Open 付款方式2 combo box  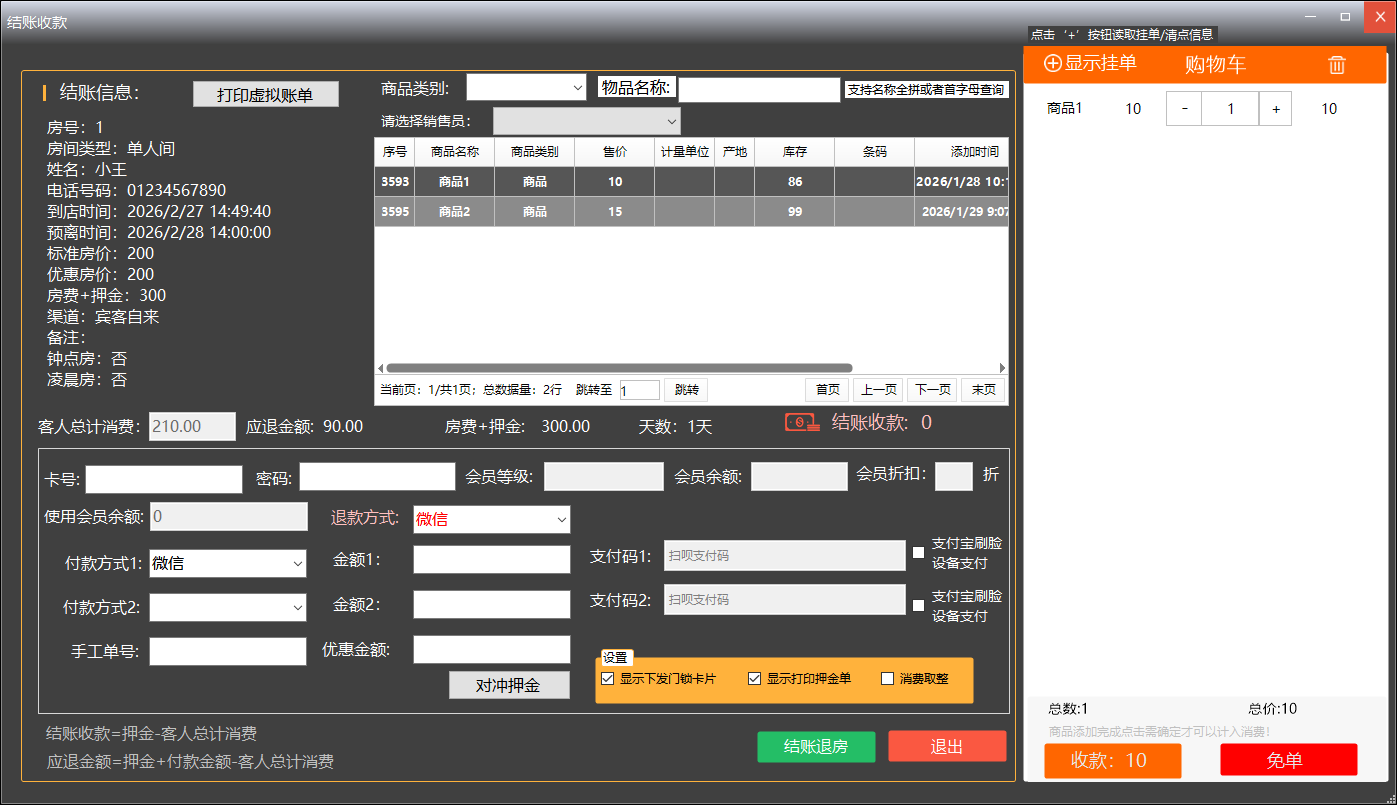(228, 607)
